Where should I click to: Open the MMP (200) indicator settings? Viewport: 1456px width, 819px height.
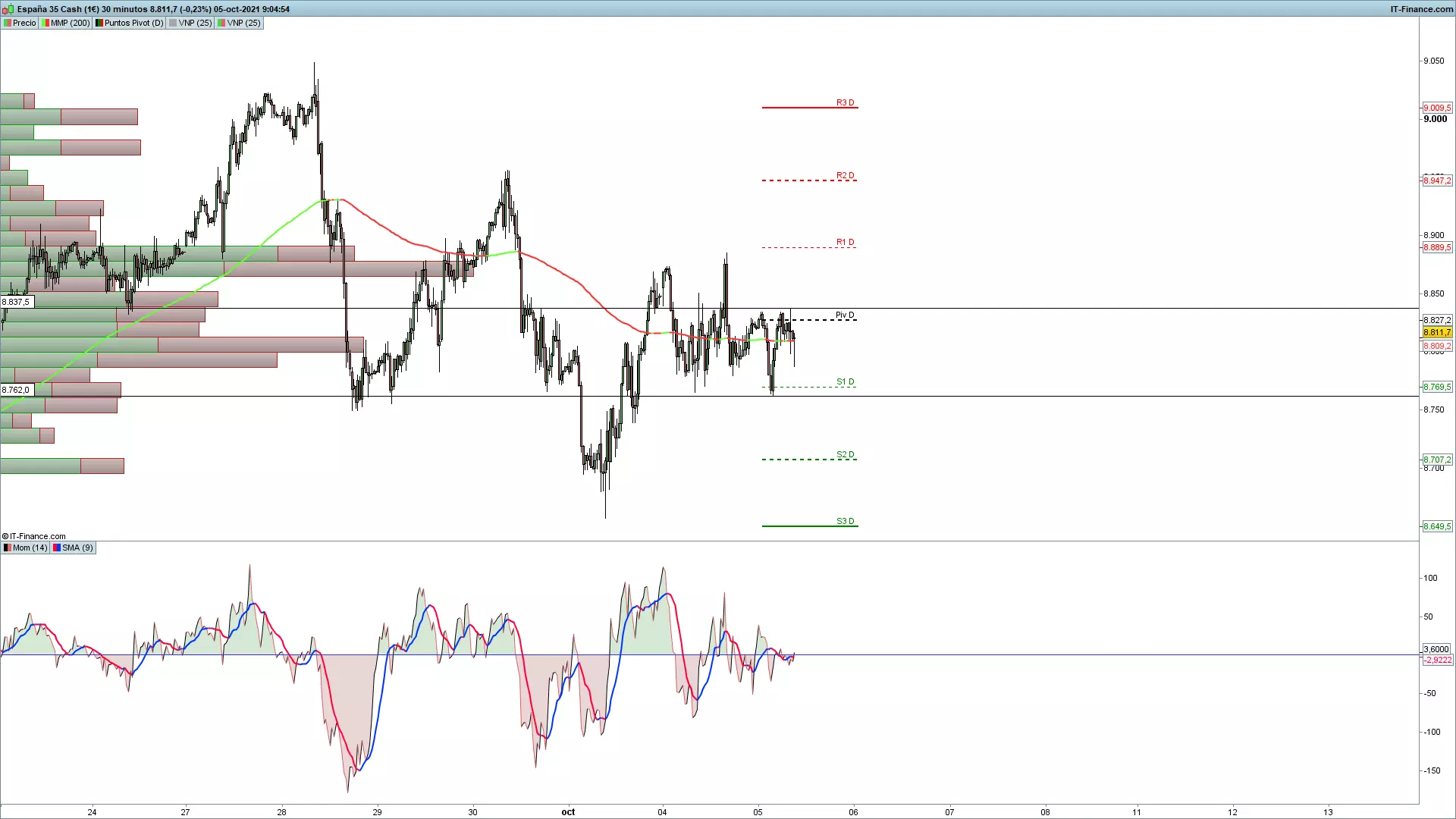click(x=66, y=23)
